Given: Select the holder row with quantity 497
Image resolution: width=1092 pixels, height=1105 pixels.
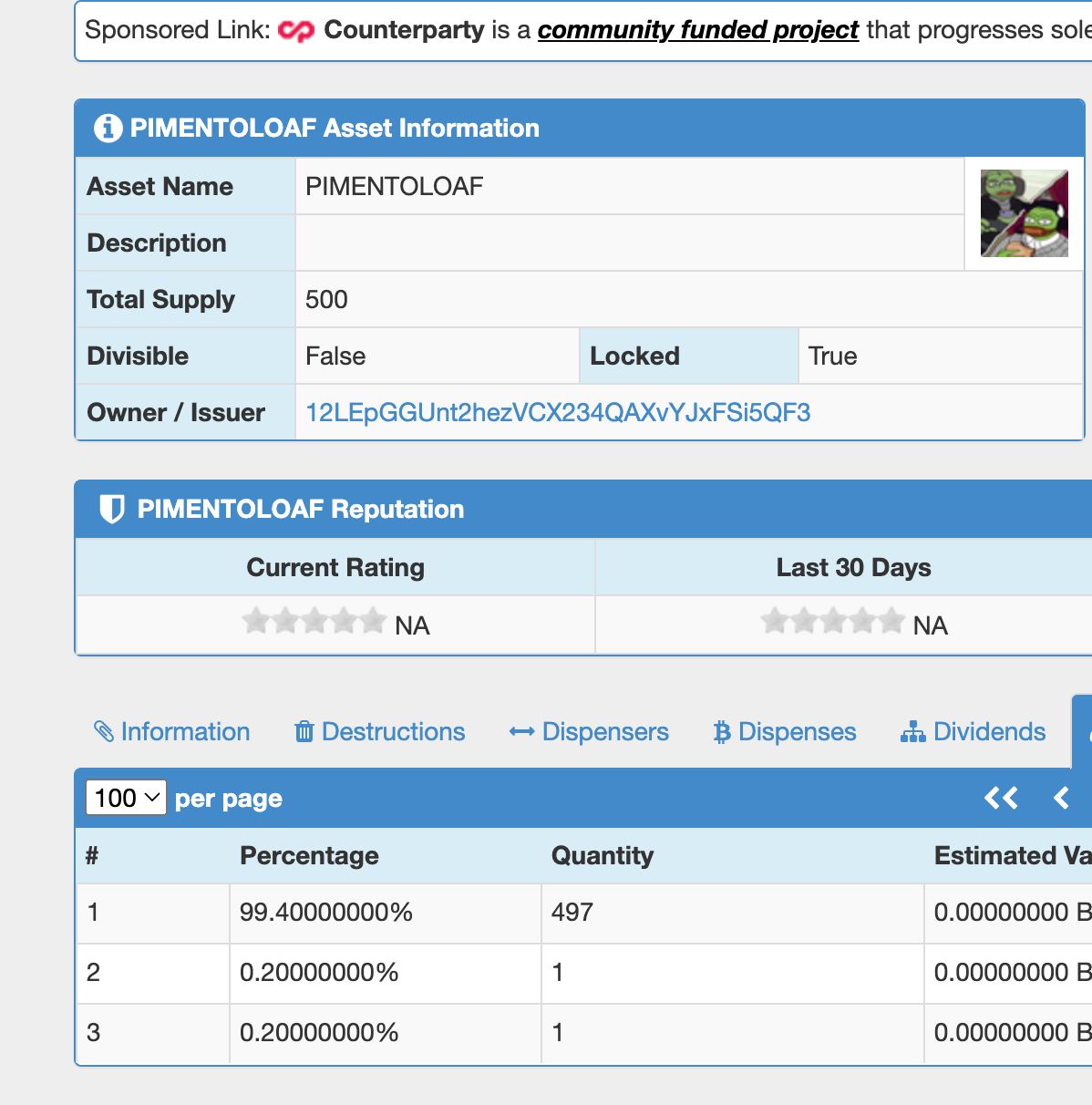Looking at the screenshot, I should point(572,913).
